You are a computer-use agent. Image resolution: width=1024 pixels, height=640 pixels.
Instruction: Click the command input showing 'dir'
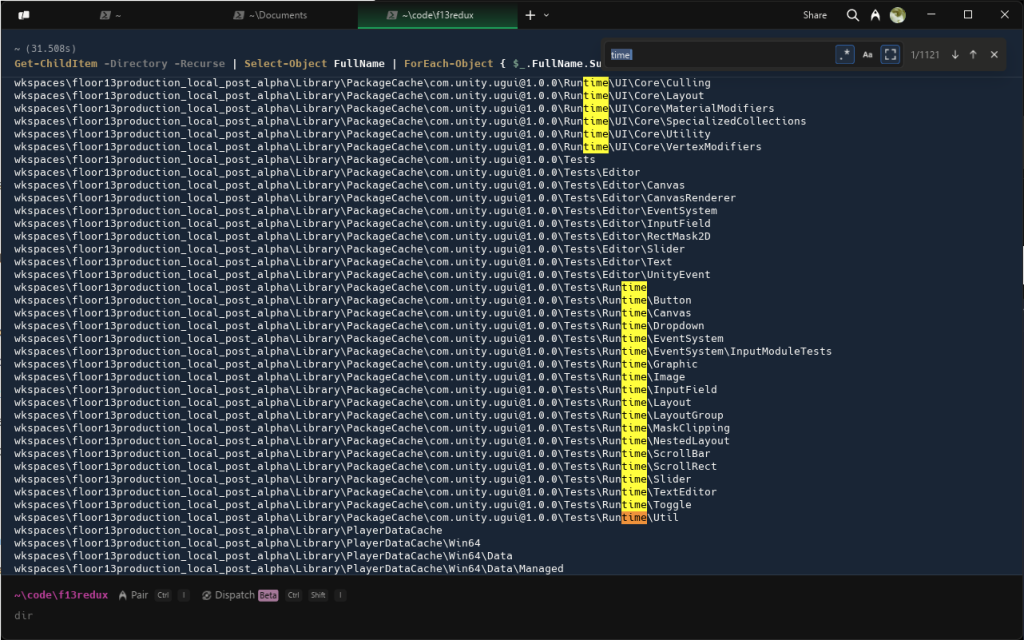click(x=24, y=615)
